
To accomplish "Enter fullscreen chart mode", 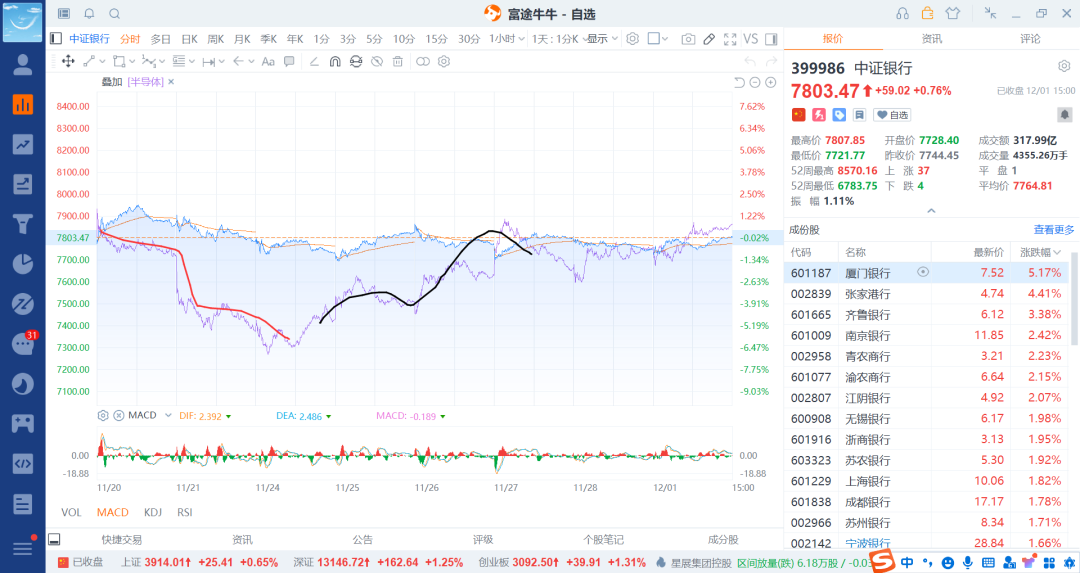I will pos(730,39).
